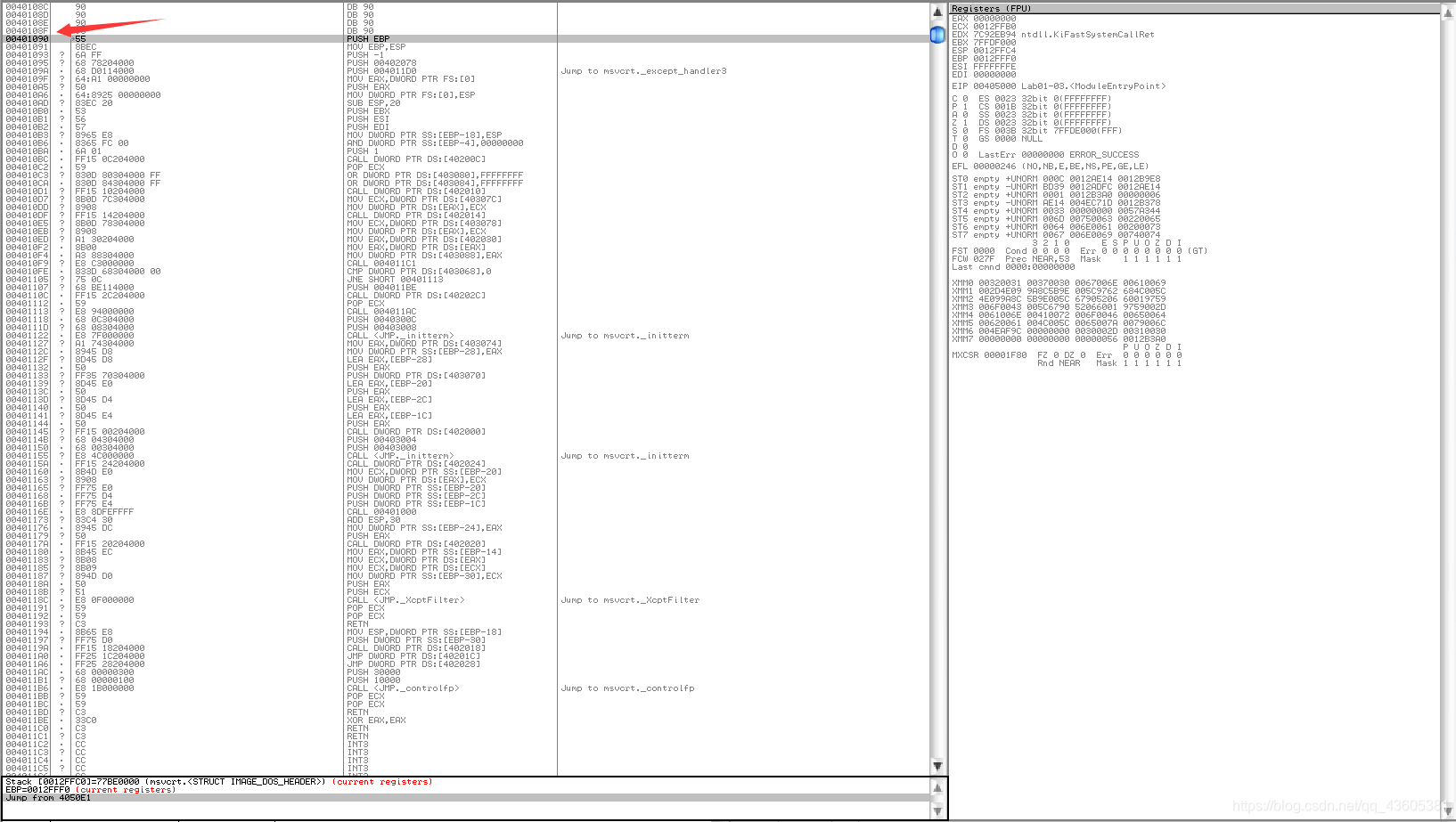Viewport: 1456px width, 822px height.
Task: Click the disassembly pane scroll-up arrow
Action: 937,12
